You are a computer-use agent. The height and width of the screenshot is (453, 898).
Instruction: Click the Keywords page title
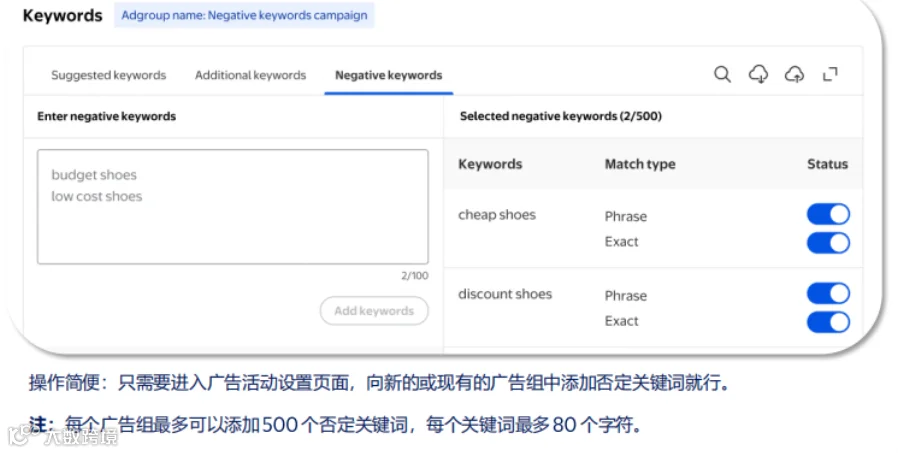pos(62,15)
